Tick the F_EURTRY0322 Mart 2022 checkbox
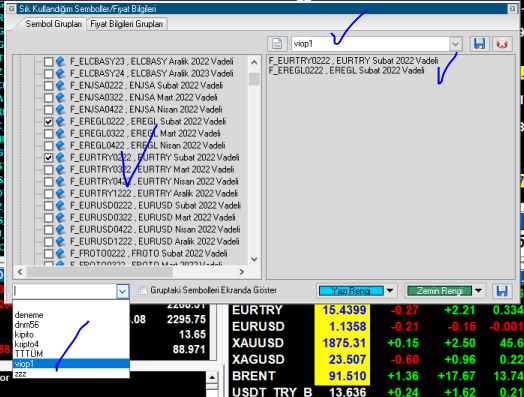 pos(49,170)
